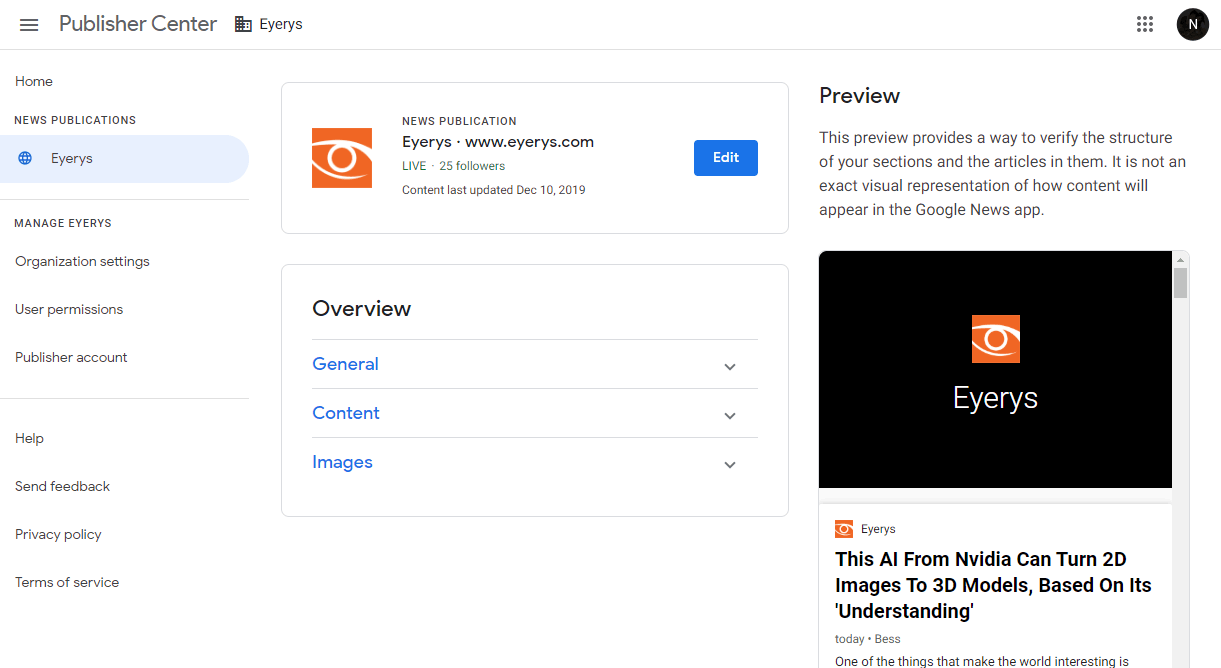The width and height of the screenshot is (1221, 668).
Task: Click the Eyerys logo in preview header
Action: click(x=996, y=339)
